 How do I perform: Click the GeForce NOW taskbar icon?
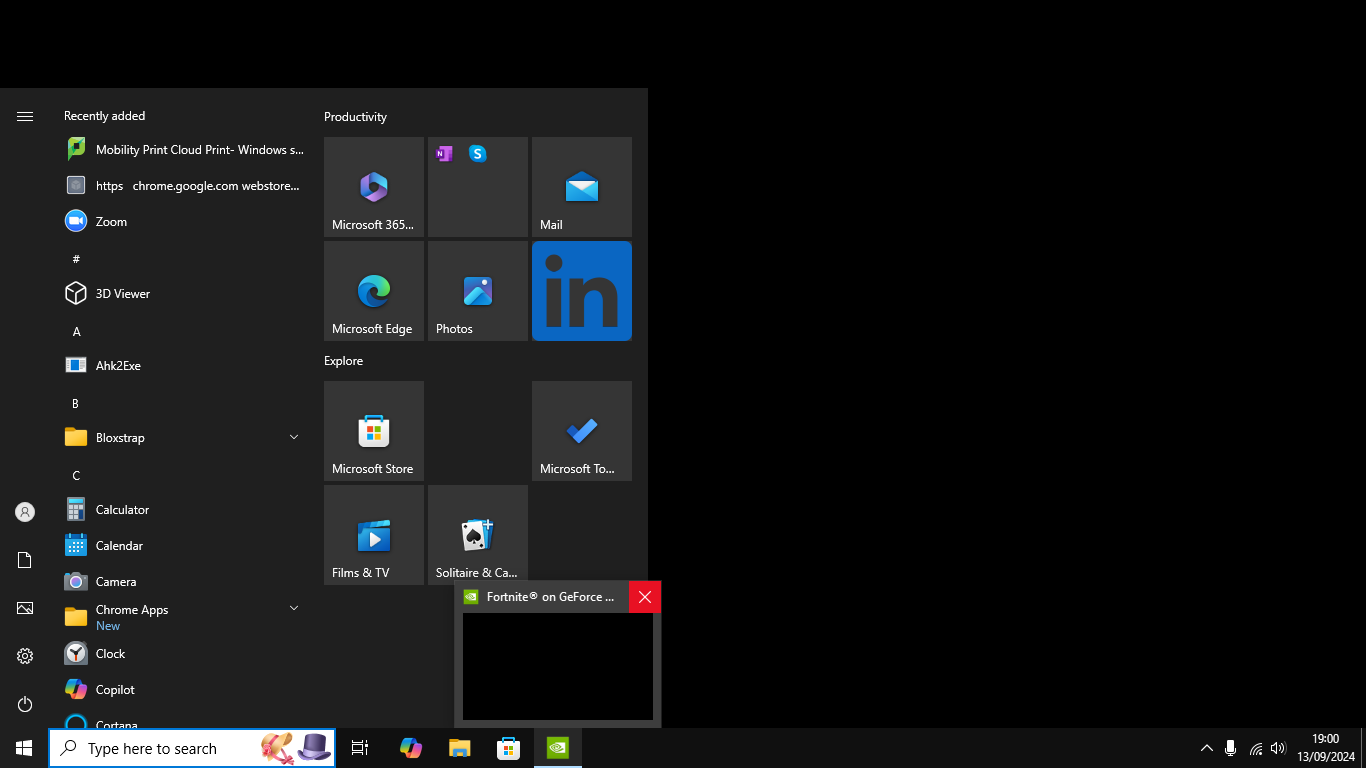(x=558, y=748)
